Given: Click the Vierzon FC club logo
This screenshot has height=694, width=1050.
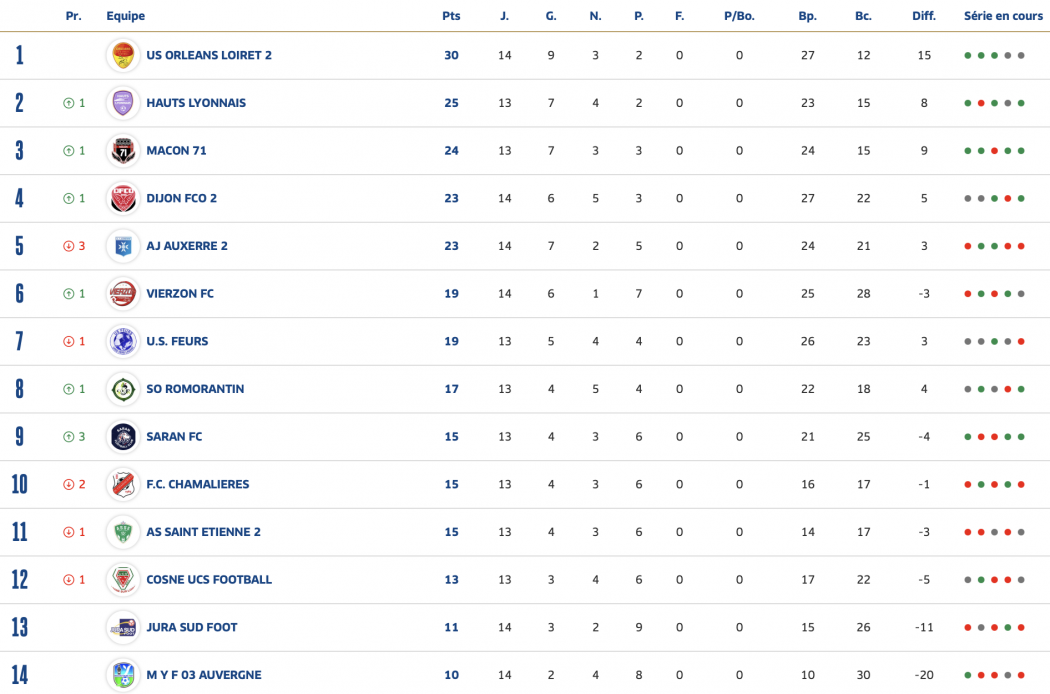Looking at the screenshot, I should click(x=123, y=294).
